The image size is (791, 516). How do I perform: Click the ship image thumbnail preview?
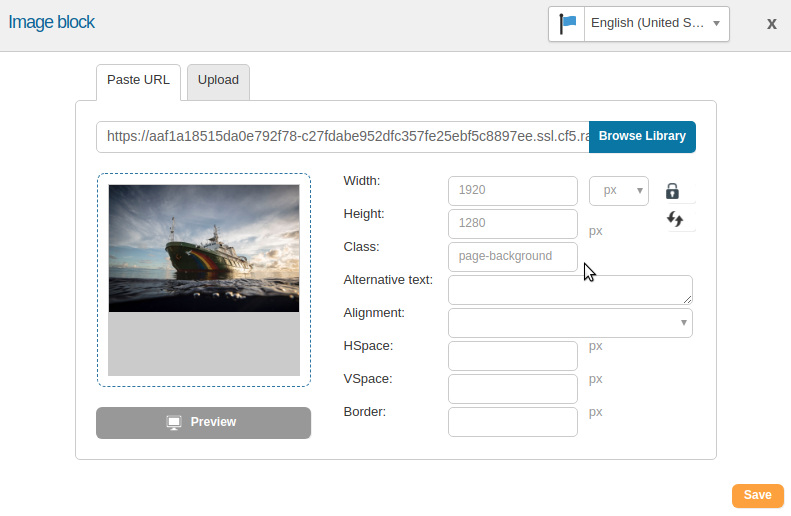click(x=204, y=248)
